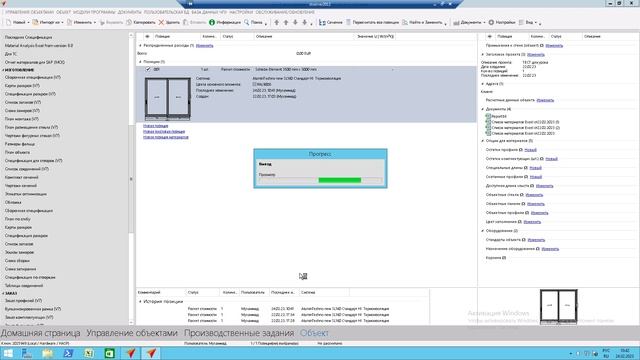Click info icon beside Специальные длины
The width and height of the screenshot is (640, 360).
click(526, 168)
